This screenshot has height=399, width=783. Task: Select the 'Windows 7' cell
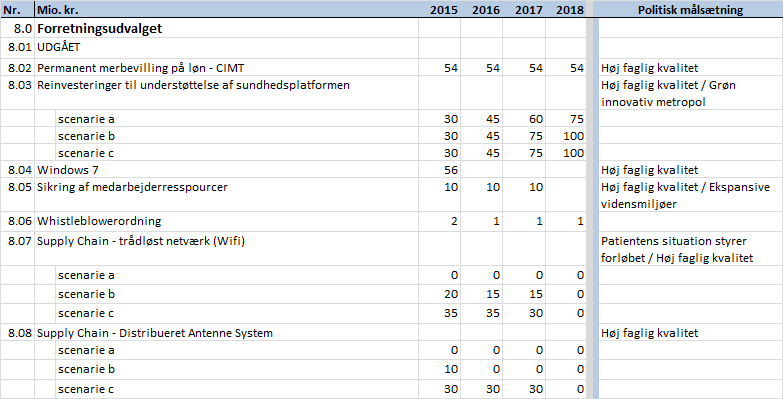(226, 170)
